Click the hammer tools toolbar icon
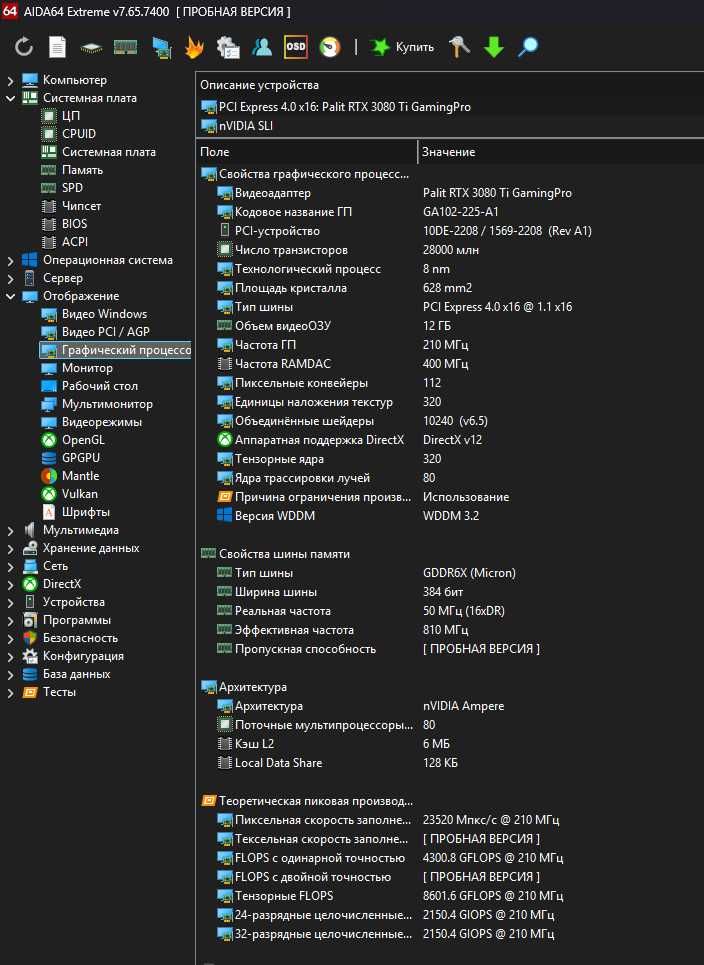The height and width of the screenshot is (965, 704). coord(459,47)
